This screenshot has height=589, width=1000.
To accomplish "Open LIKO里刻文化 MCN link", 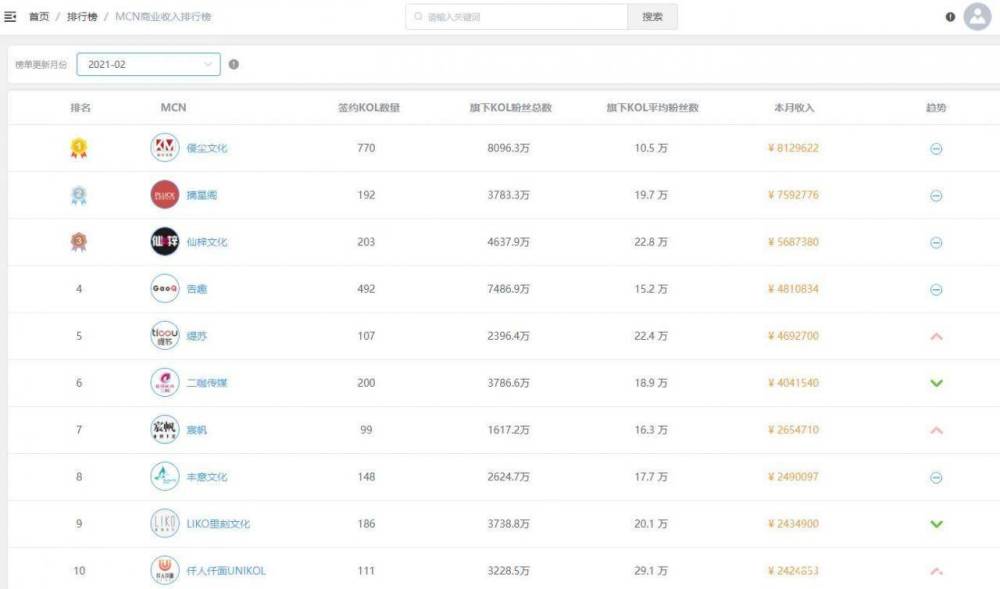I will point(218,524).
